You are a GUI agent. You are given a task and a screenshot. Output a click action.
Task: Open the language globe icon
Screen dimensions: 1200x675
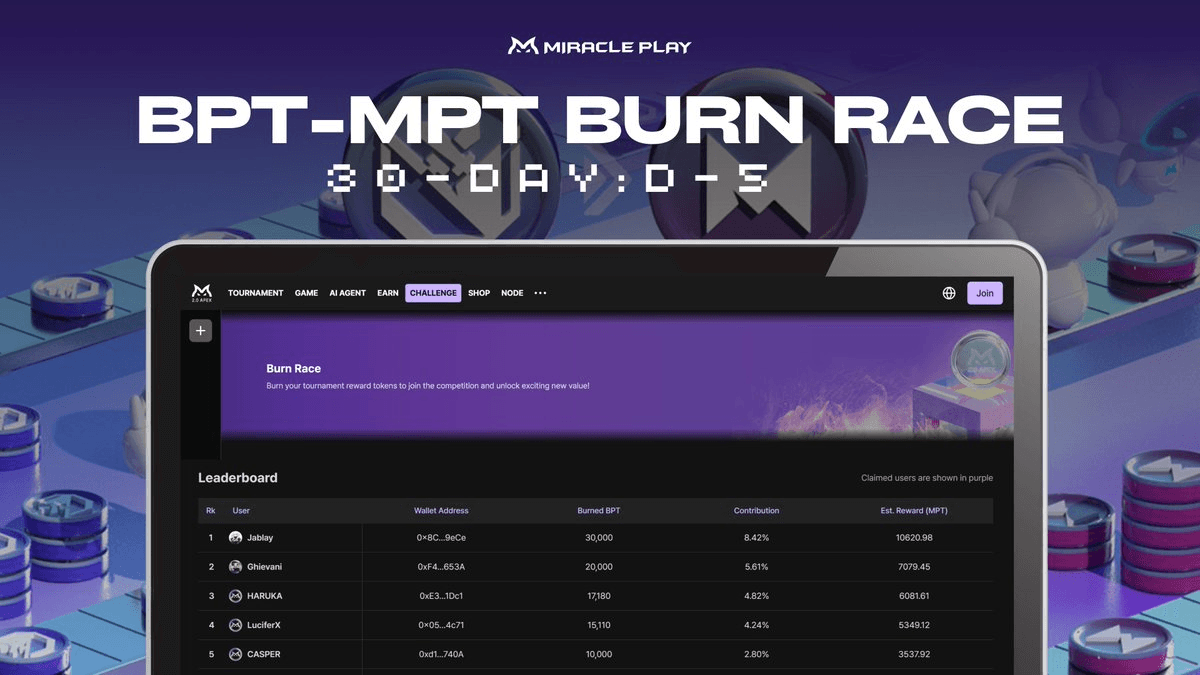tap(949, 293)
